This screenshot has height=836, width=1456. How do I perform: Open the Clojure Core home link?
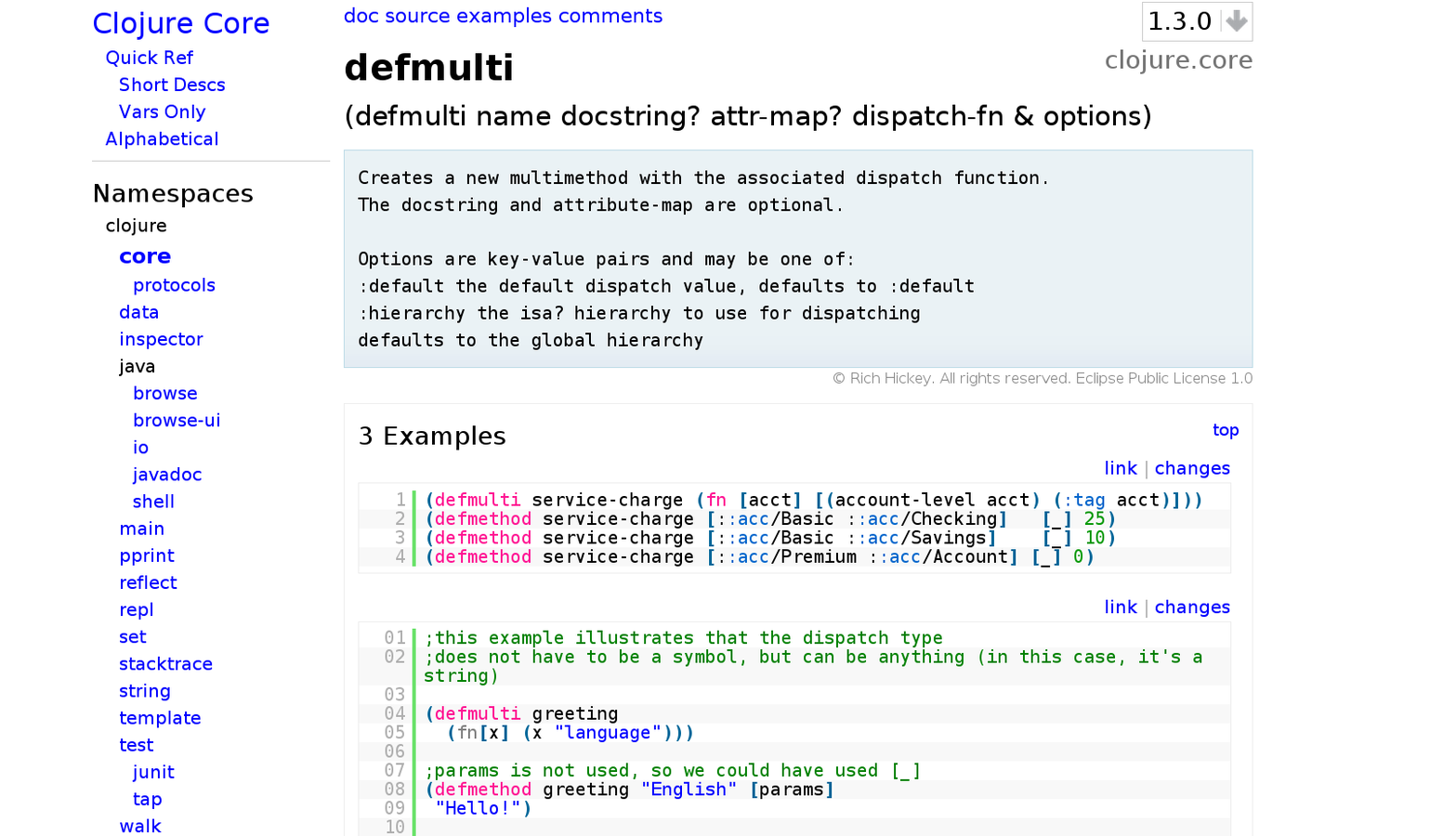point(181,23)
